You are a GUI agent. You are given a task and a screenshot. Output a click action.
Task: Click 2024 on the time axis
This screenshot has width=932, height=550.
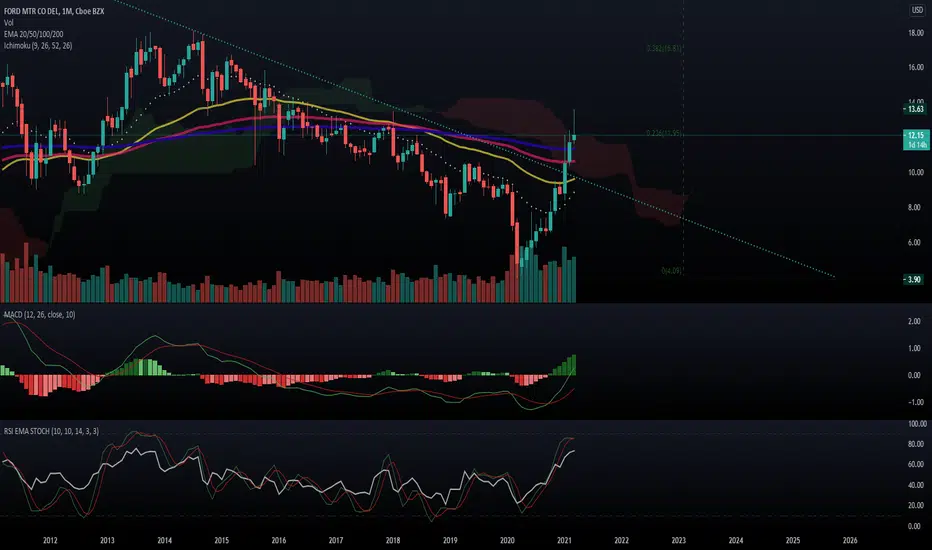point(736,540)
